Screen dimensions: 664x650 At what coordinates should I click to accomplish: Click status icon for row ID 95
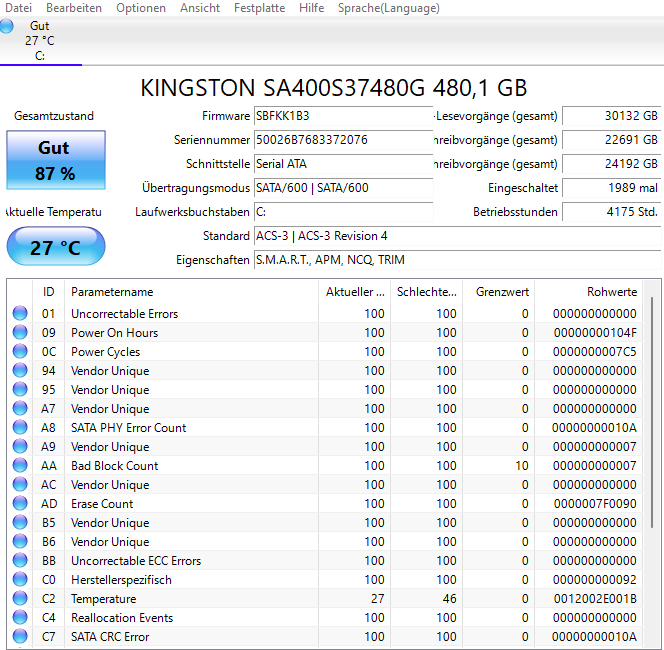[20, 389]
